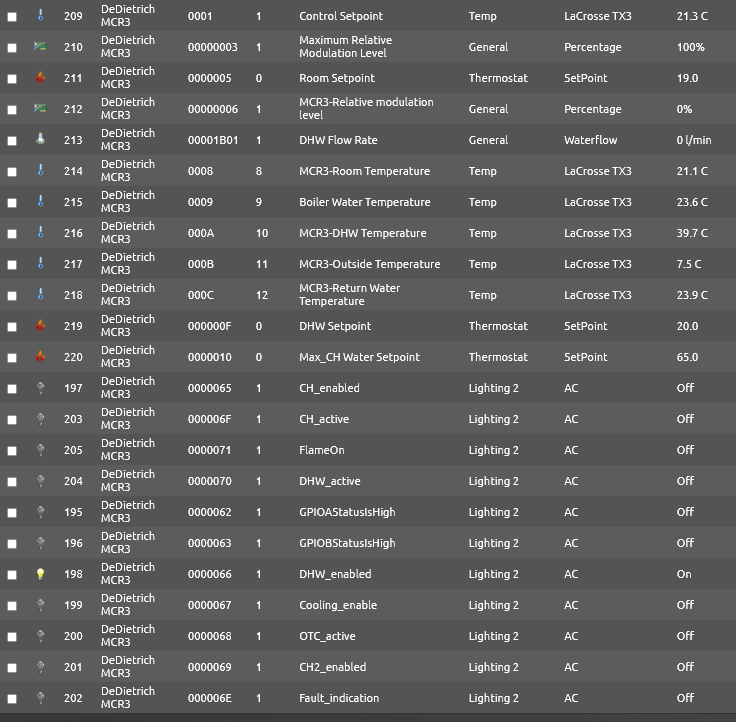Tick checkbox for DHW Flow Rate row
736x722 pixels.
pos(12,141)
